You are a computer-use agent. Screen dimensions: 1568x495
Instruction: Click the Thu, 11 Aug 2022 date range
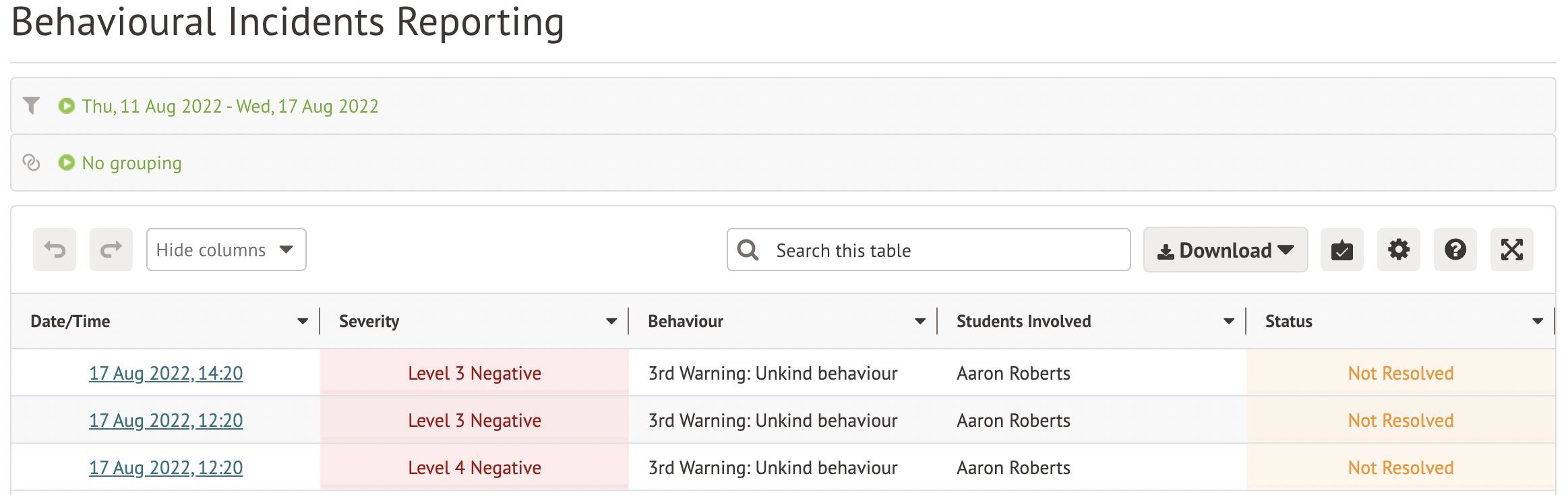230,107
